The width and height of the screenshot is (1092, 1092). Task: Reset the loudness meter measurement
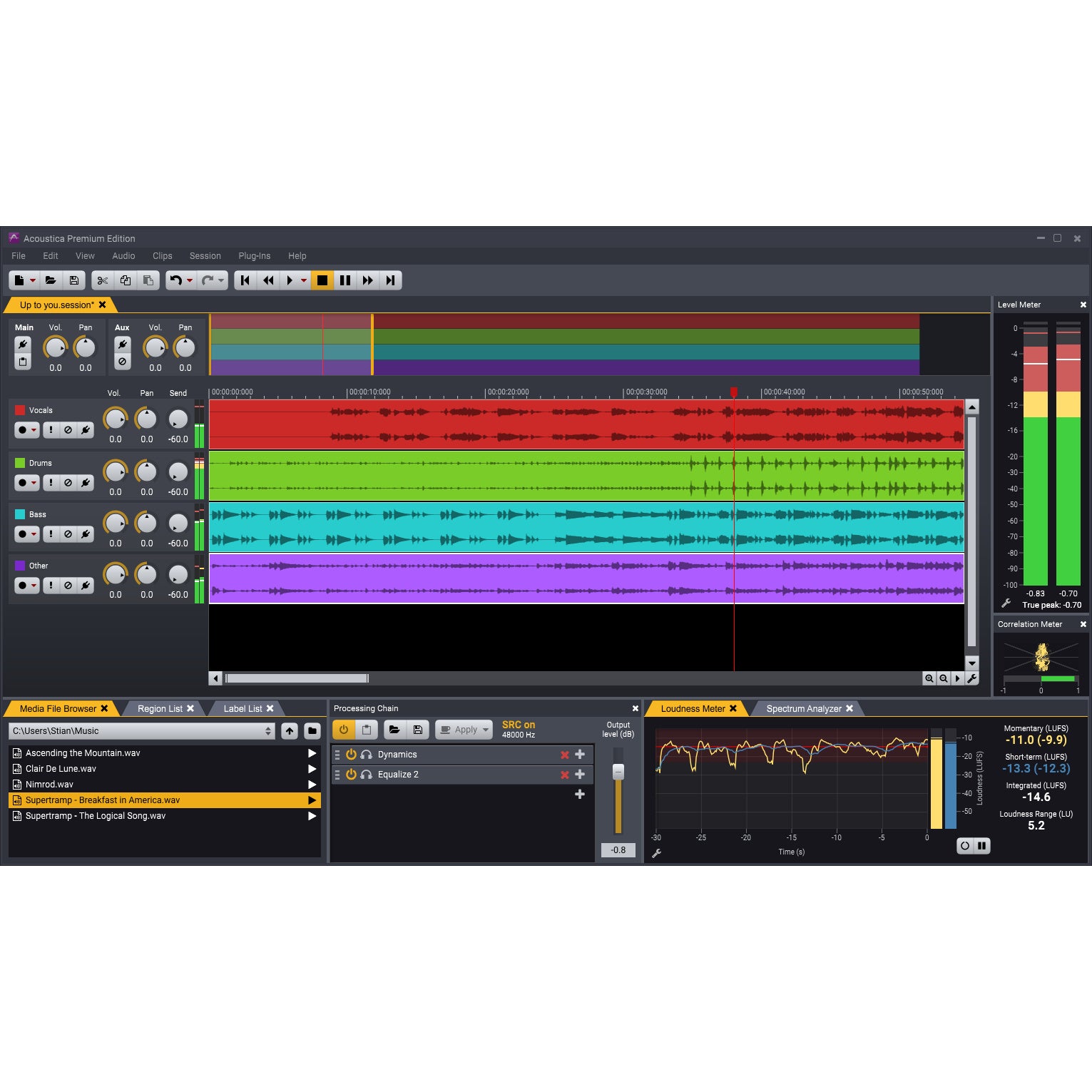click(965, 846)
